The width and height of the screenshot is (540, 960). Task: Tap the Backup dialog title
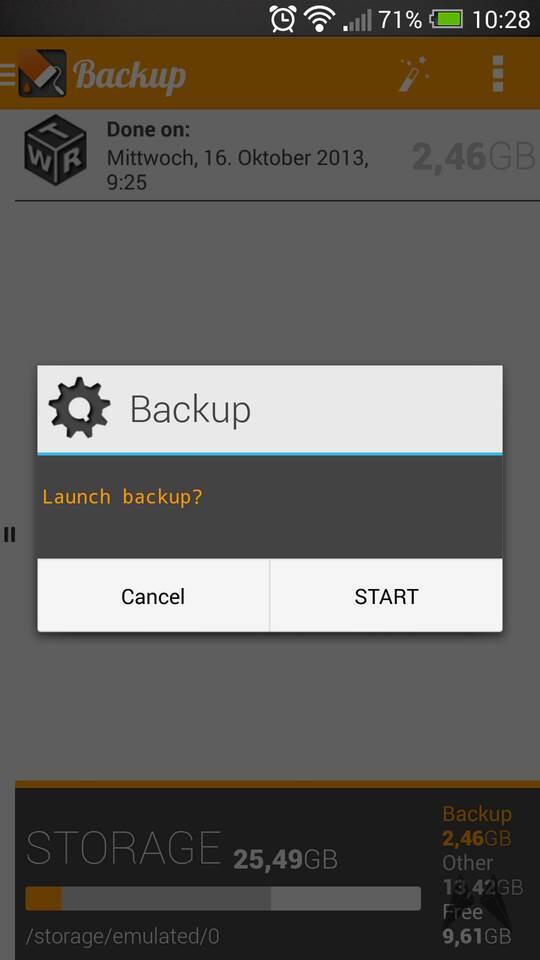(190, 409)
